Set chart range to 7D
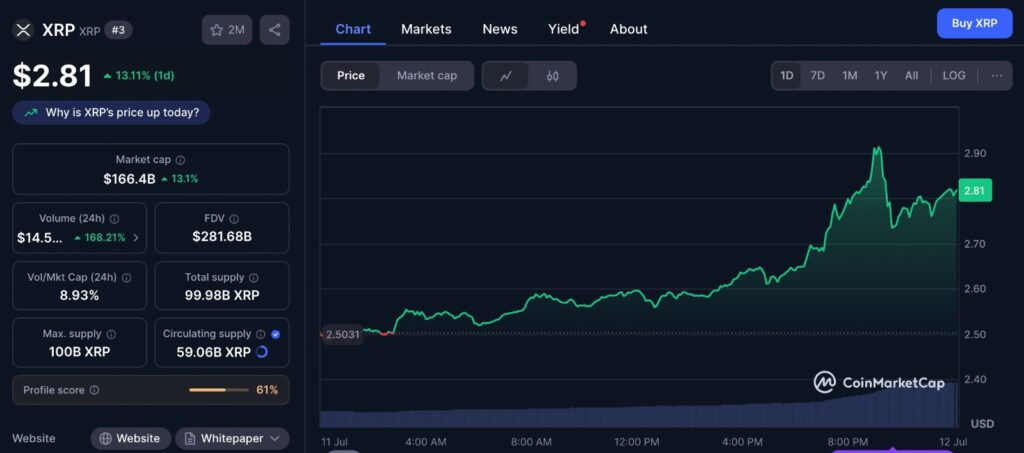1024x453 pixels. point(818,76)
